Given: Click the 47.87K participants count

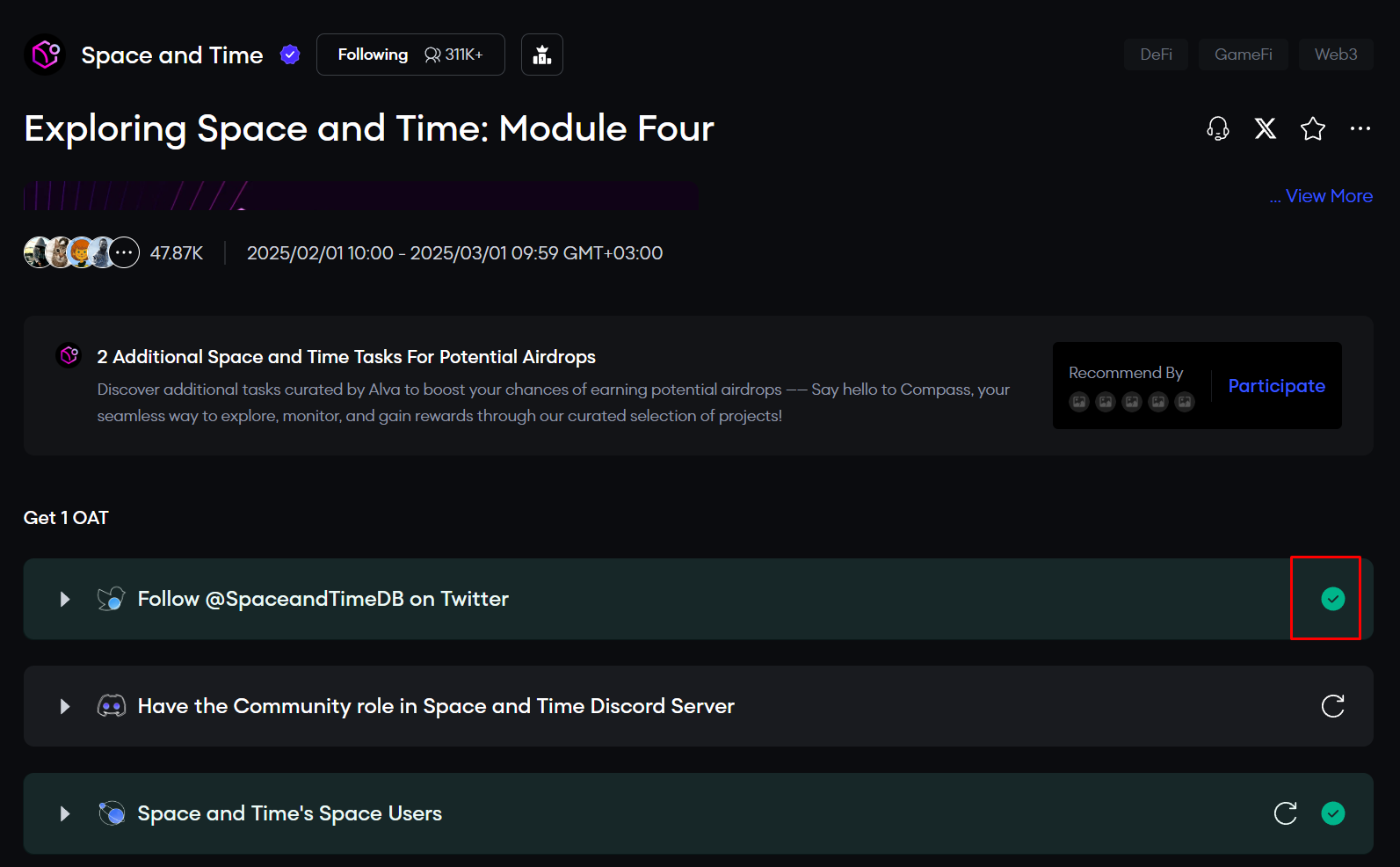Looking at the screenshot, I should click(x=177, y=253).
